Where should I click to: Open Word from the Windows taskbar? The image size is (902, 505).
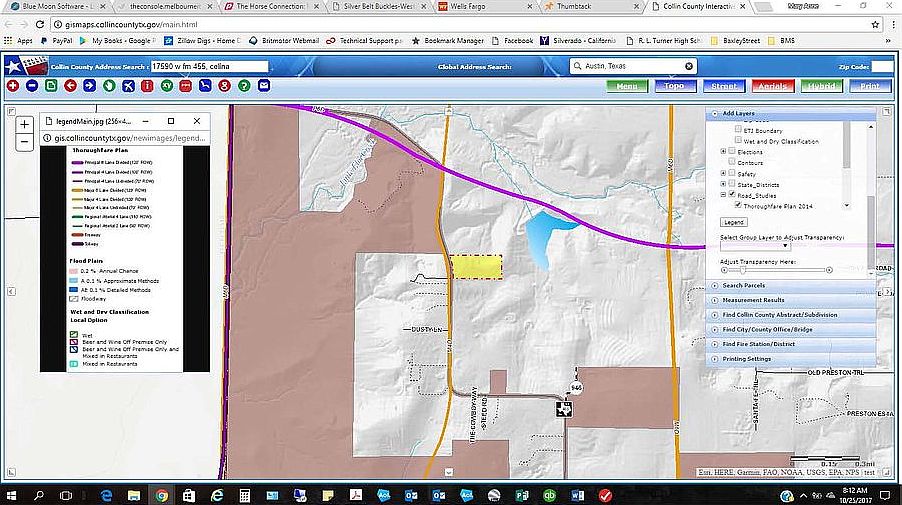[x=578, y=495]
